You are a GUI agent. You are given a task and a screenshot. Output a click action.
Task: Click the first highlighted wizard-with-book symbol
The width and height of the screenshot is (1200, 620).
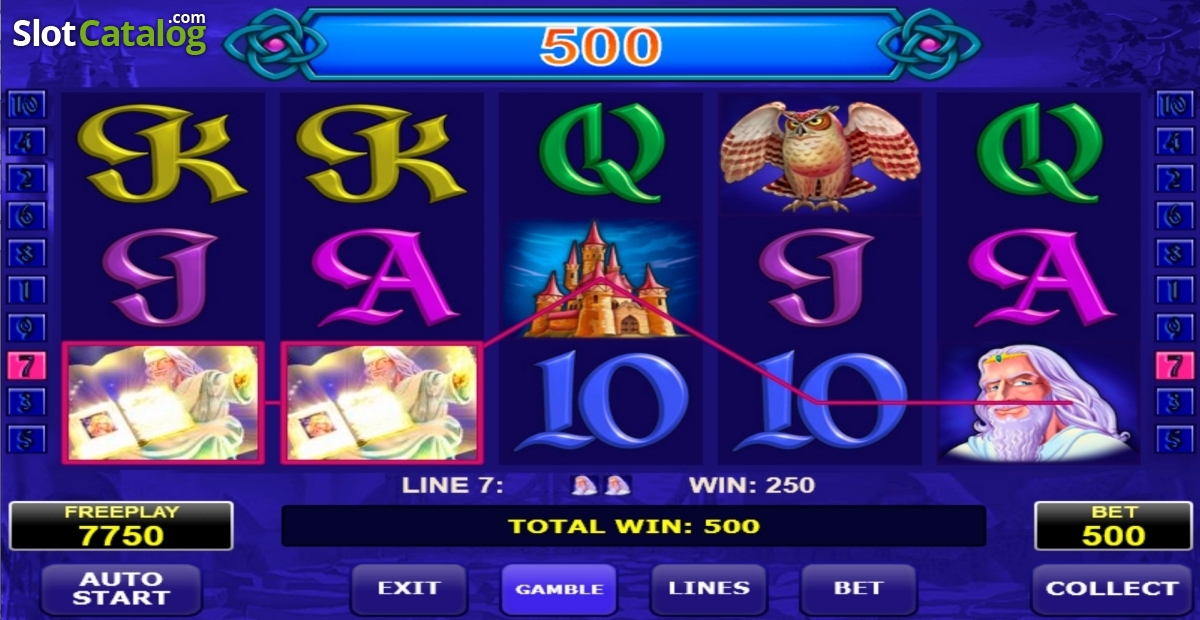coord(163,403)
